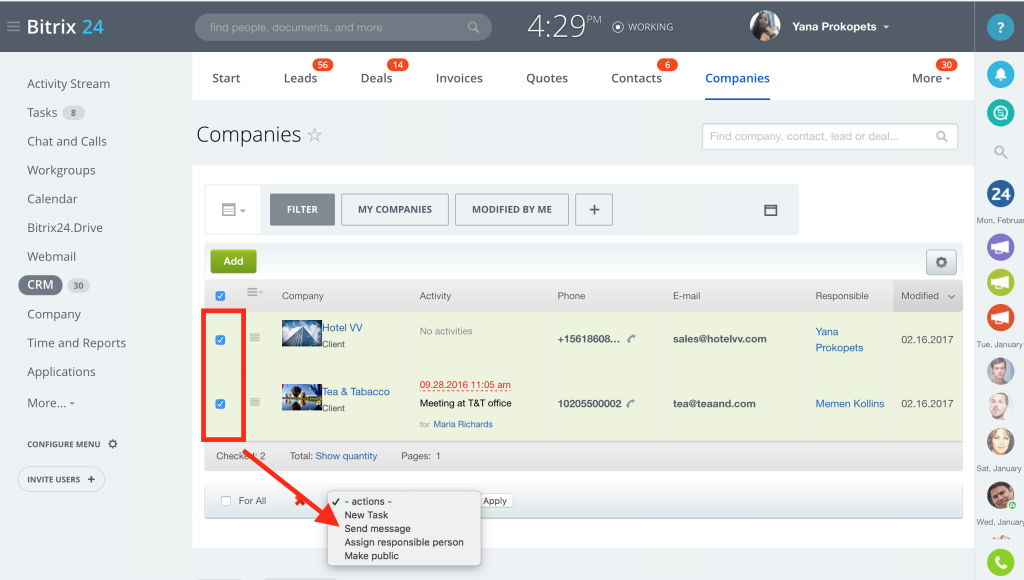
Task: Uncheck the Tea & Tabacco row checkbox
Action: (x=221, y=404)
